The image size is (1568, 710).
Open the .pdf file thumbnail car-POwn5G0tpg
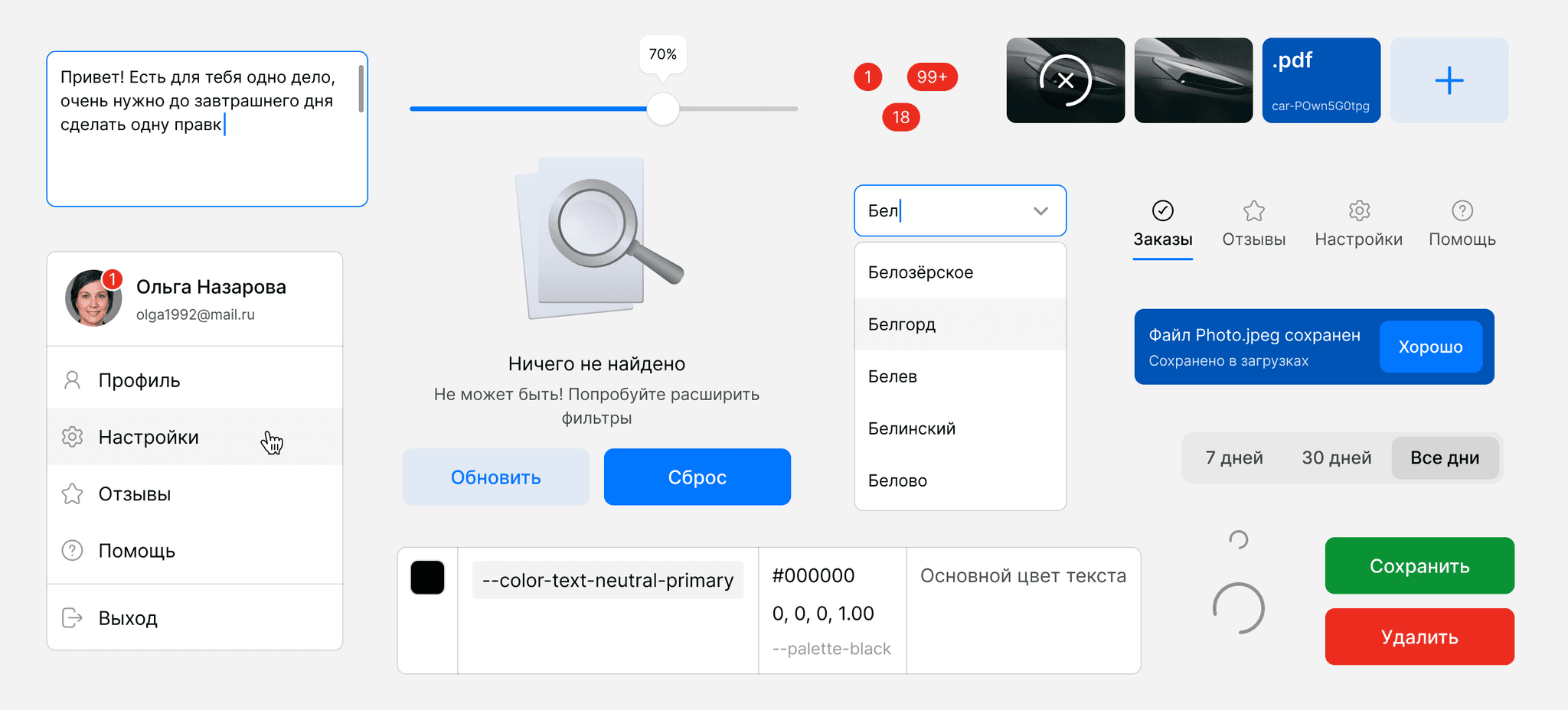pyautogui.click(x=1321, y=80)
